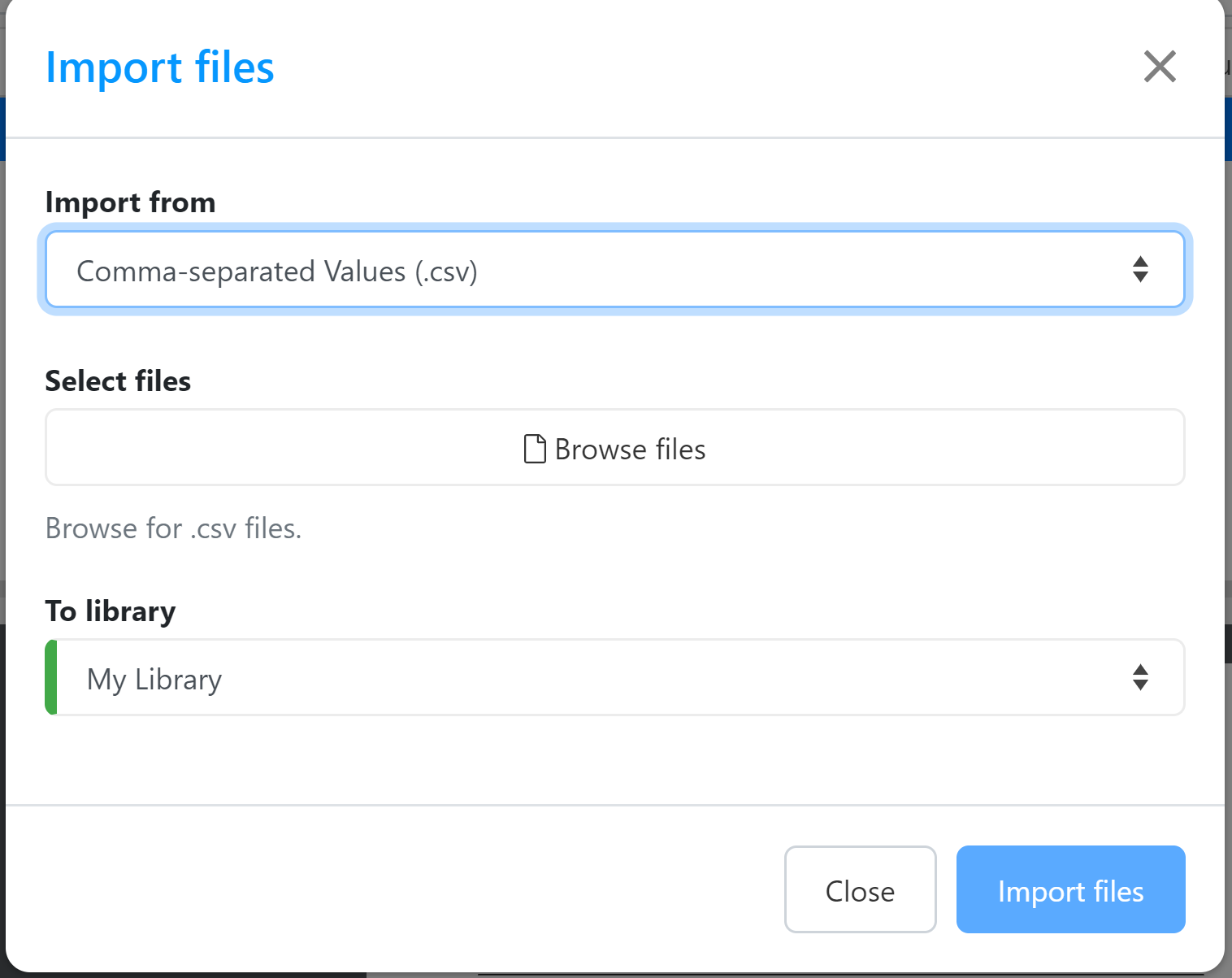Click the Import from field label
The width and height of the screenshot is (1232, 978).
[x=130, y=202]
